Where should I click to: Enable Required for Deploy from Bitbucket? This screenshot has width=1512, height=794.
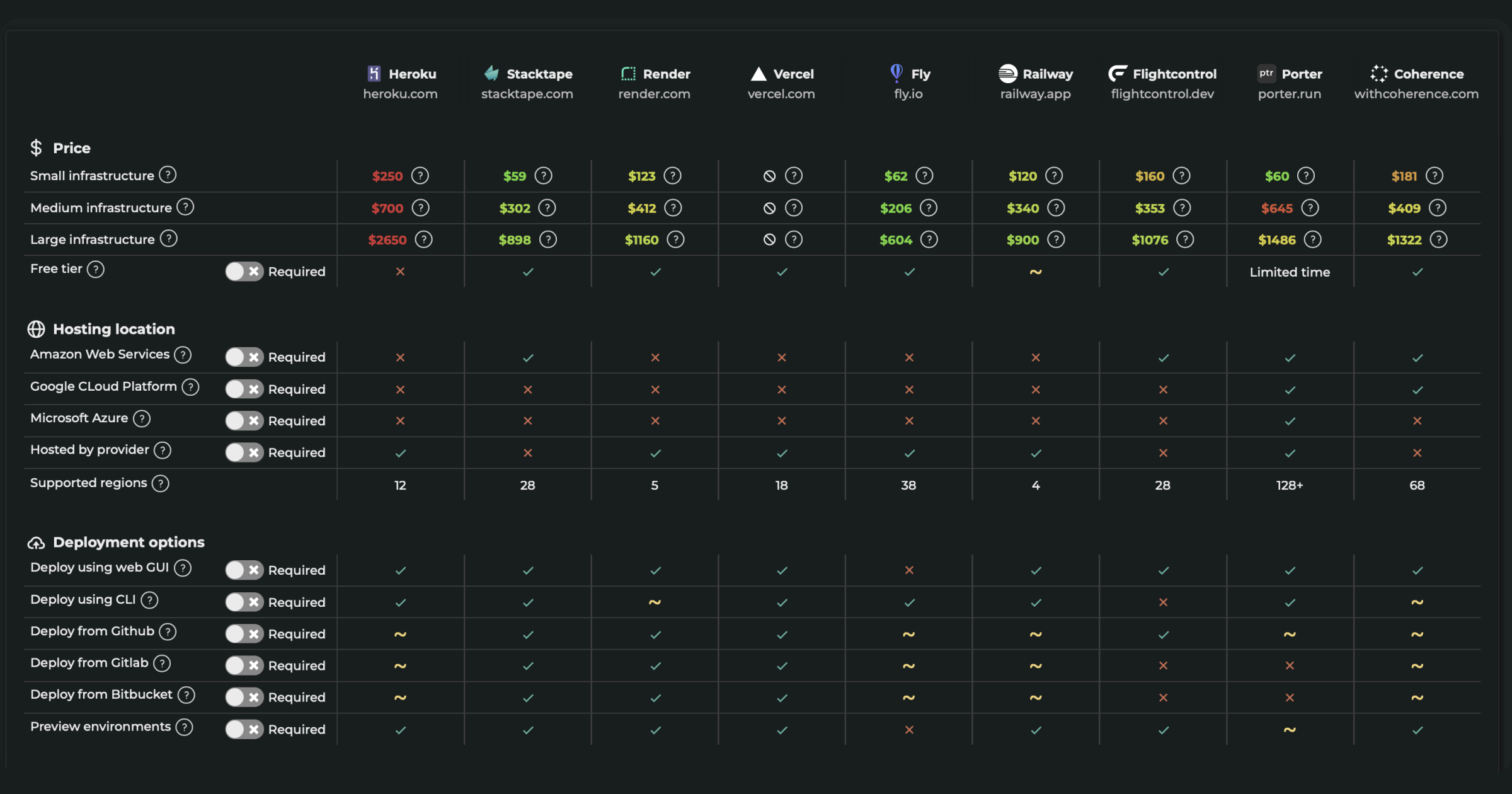(244, 697)
